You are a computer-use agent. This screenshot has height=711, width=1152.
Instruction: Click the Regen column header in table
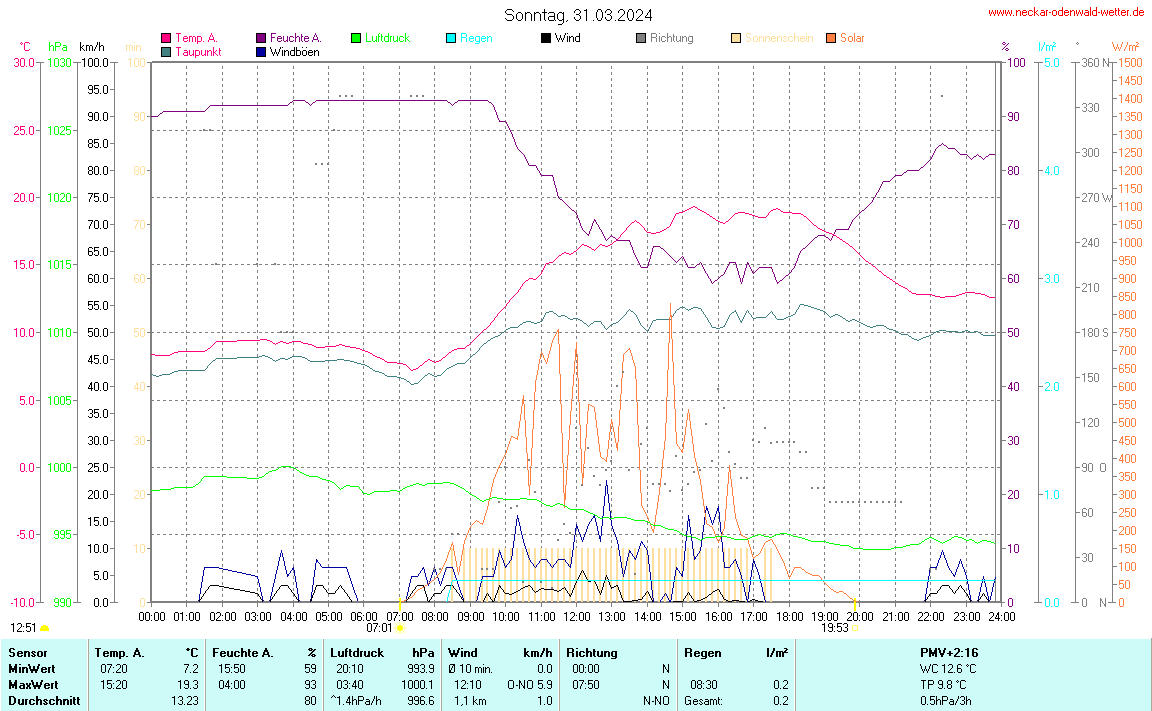click(x=702, y=652)
